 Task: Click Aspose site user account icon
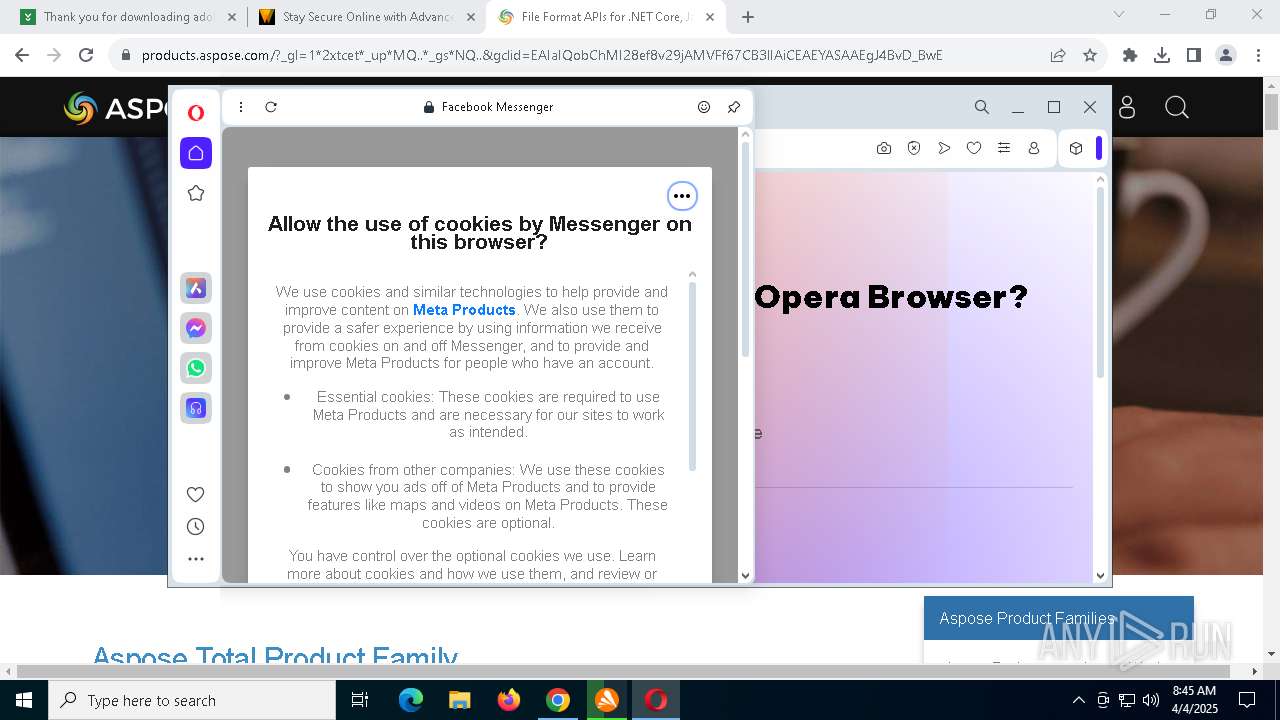point(1127,107)
